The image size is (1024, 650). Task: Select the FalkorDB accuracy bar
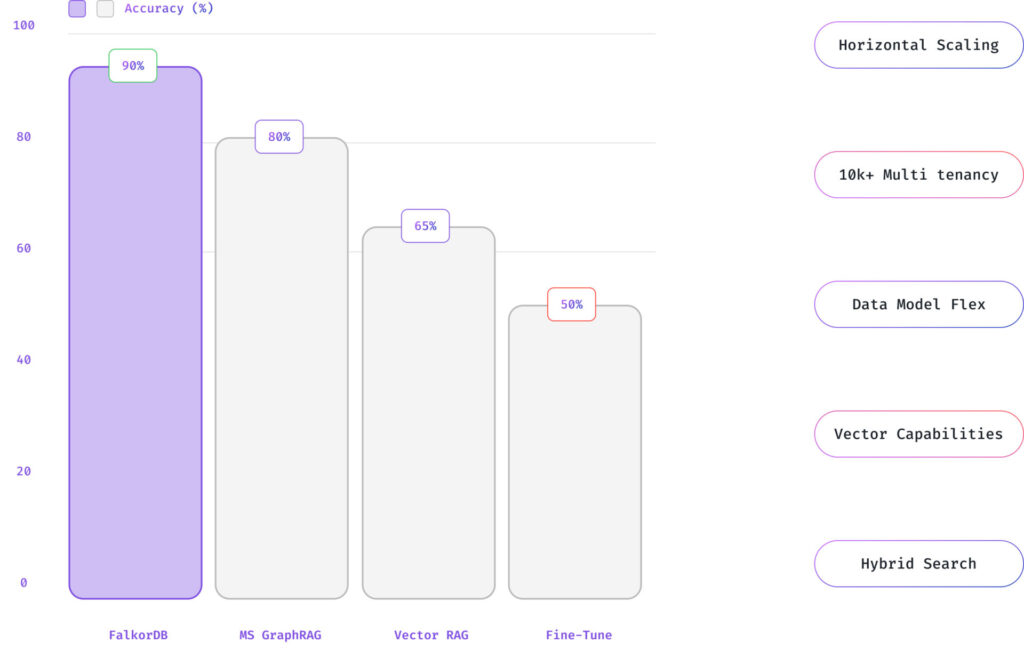pyautogui.click(x=135, y=340)
